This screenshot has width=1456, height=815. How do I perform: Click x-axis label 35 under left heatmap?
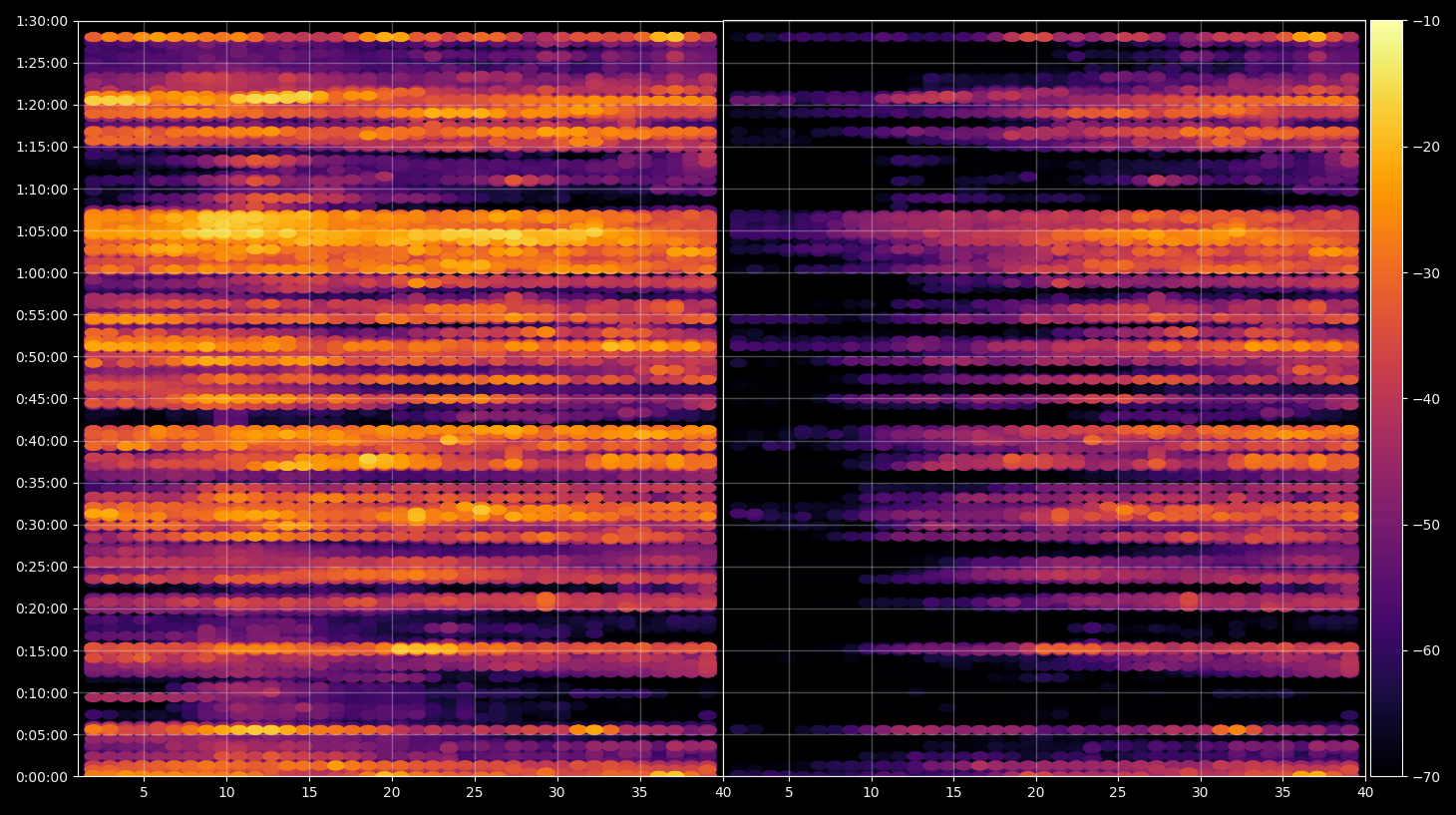tap(639, 793)
